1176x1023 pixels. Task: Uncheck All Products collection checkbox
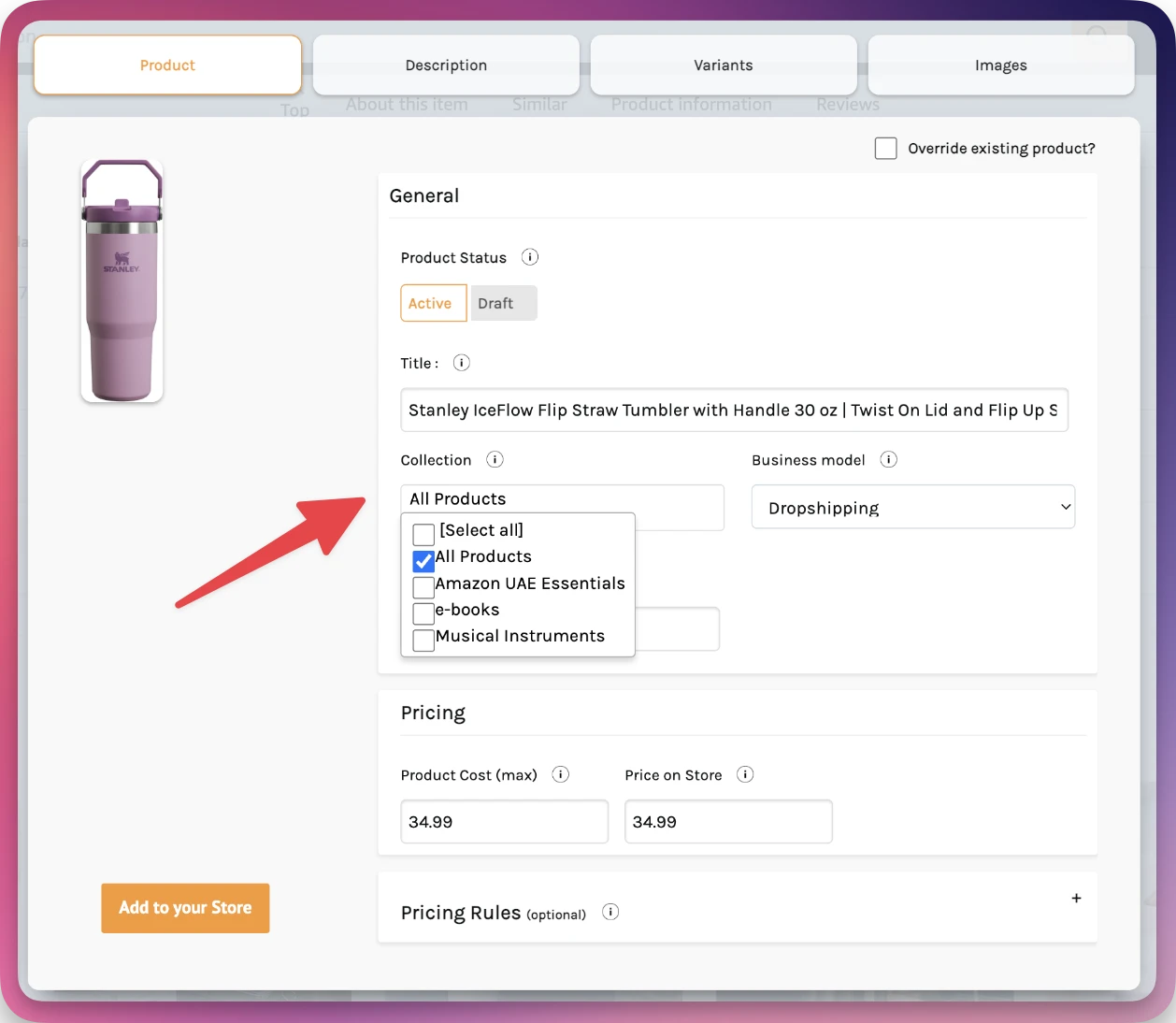[x=423, y=561]
